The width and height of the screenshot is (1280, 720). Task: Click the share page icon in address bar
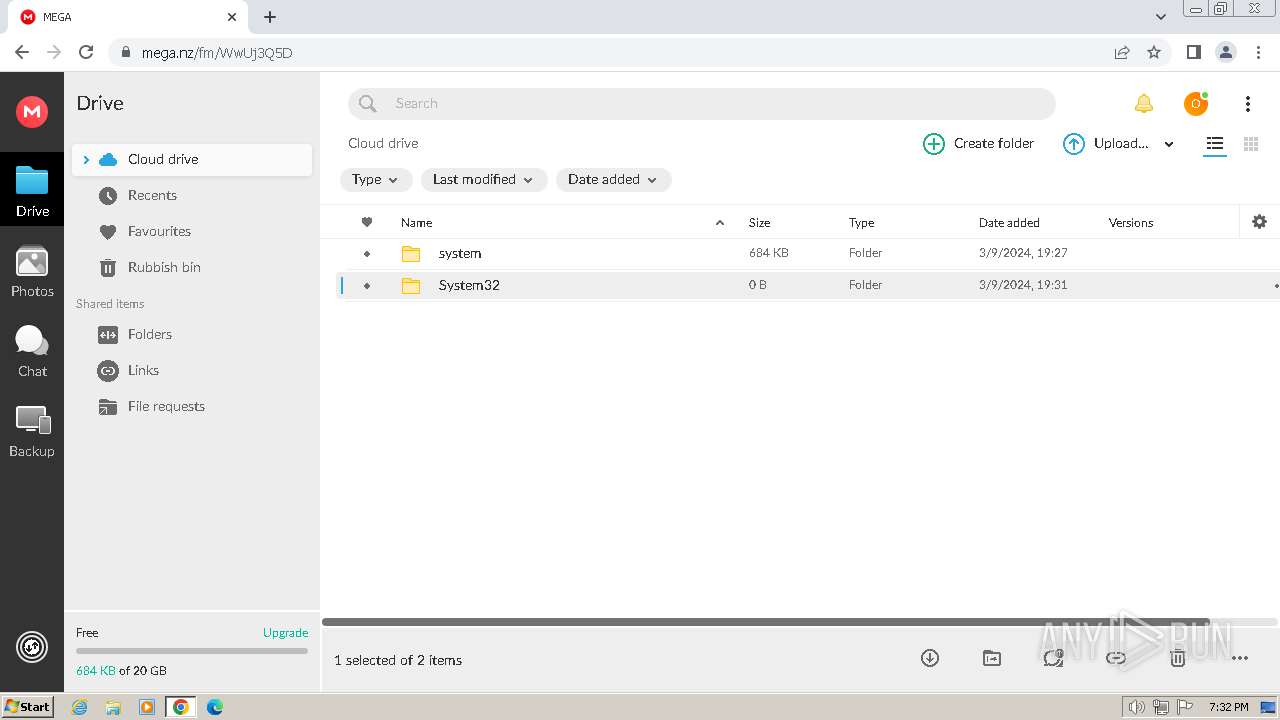click(1122, 52)
